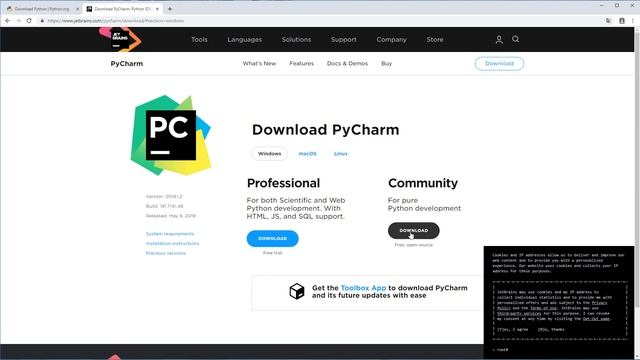Download the Community edition
This screenshot has width=640, height=360.
coord(413,231)
